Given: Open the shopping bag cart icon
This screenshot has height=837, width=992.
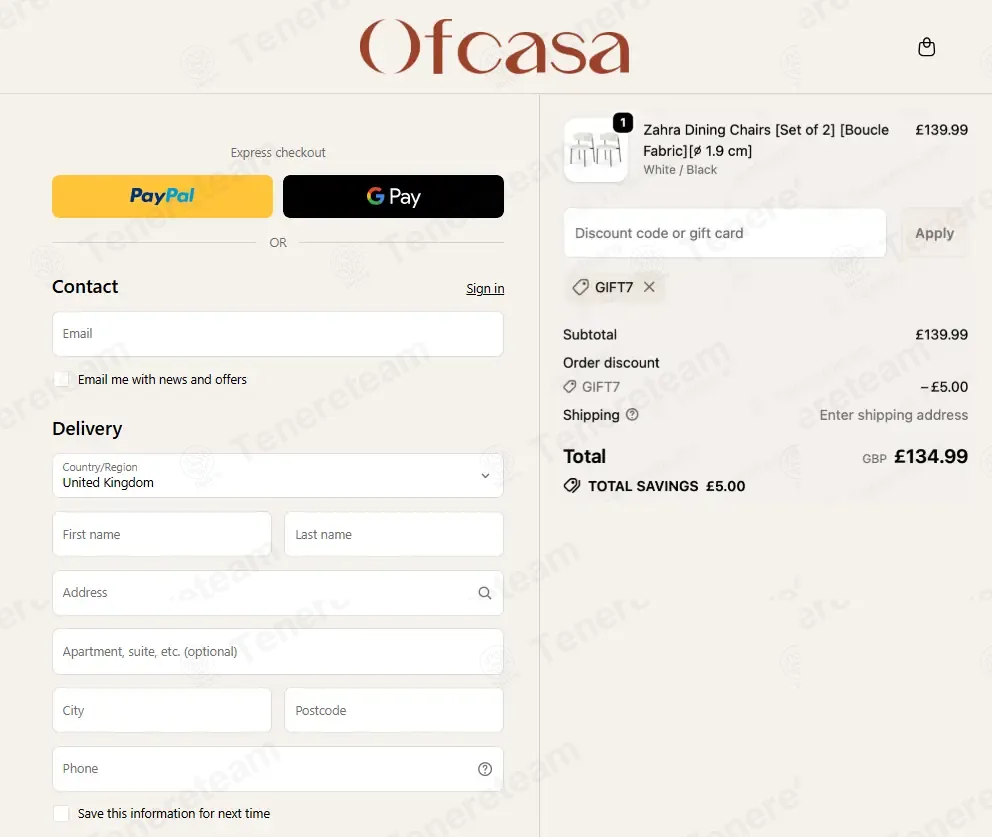Looking at the screenshot, I should (x=926, y=47).
